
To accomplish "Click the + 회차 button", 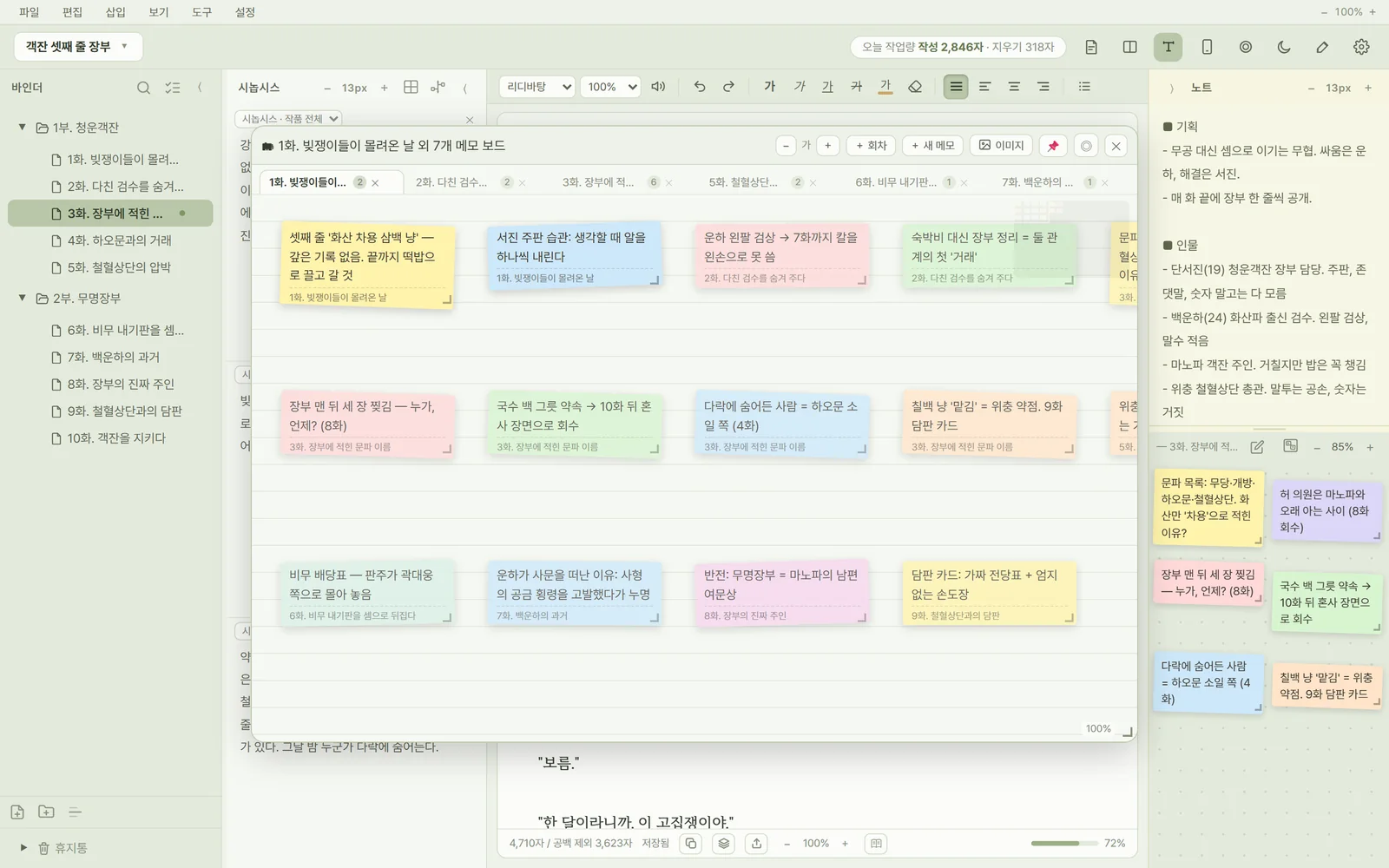I will point(872,146).
